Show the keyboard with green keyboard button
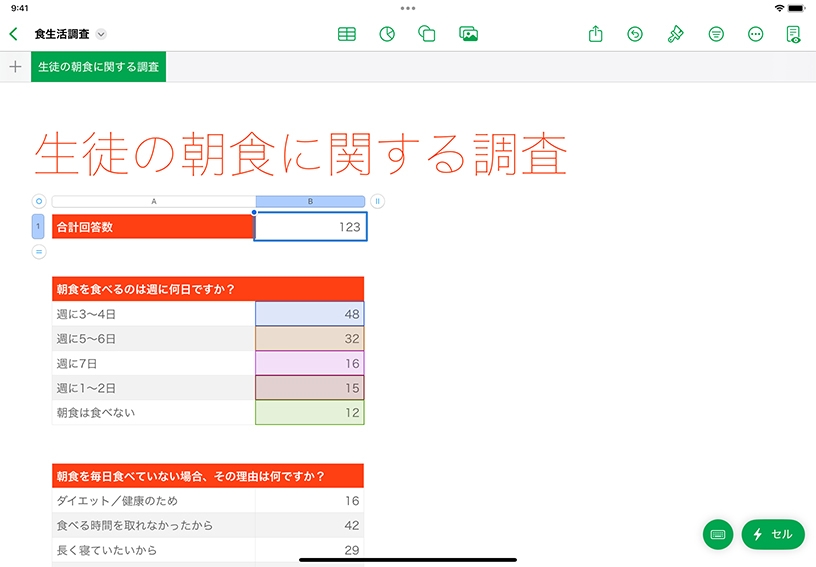This screenshot has width=816, height=567. [x=718, y=535]
